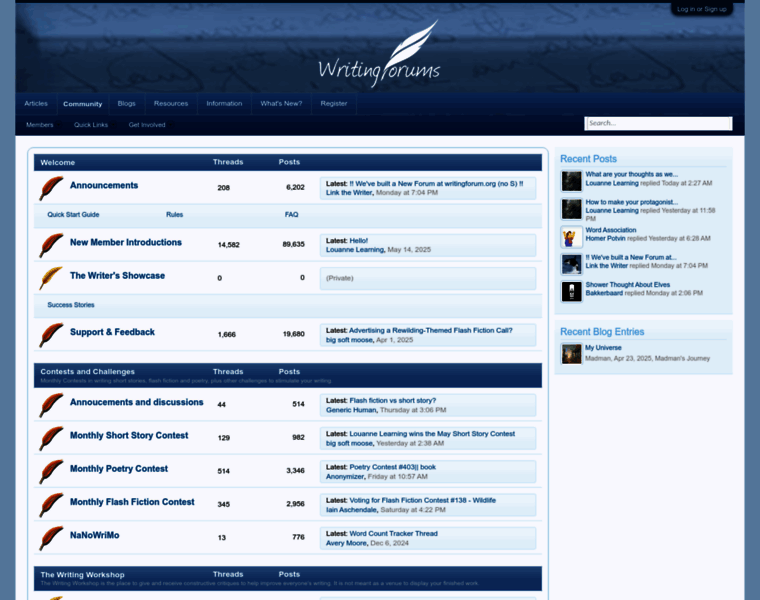Open the Welcome category header
Viewport: 760px width, 600px height.
point(58,162)
